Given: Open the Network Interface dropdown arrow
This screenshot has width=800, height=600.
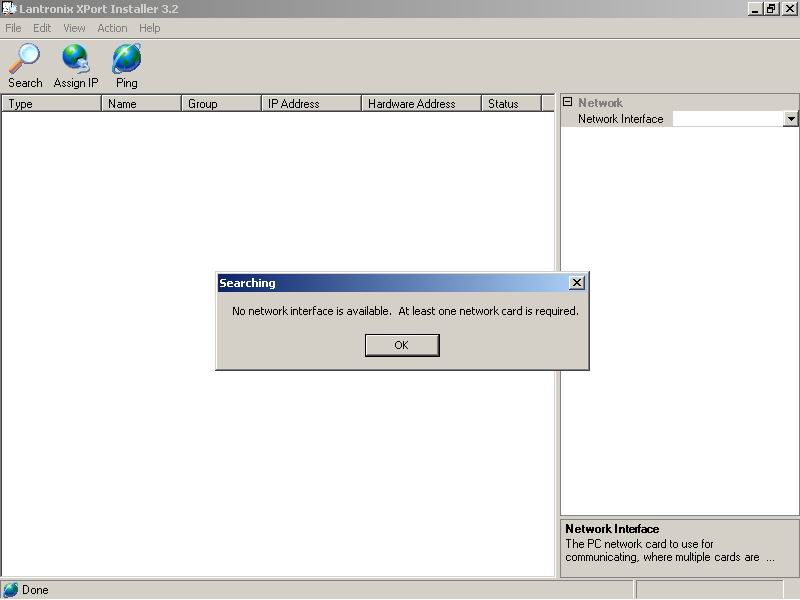Looking at the screenshot, I should (x=791, y=119).
